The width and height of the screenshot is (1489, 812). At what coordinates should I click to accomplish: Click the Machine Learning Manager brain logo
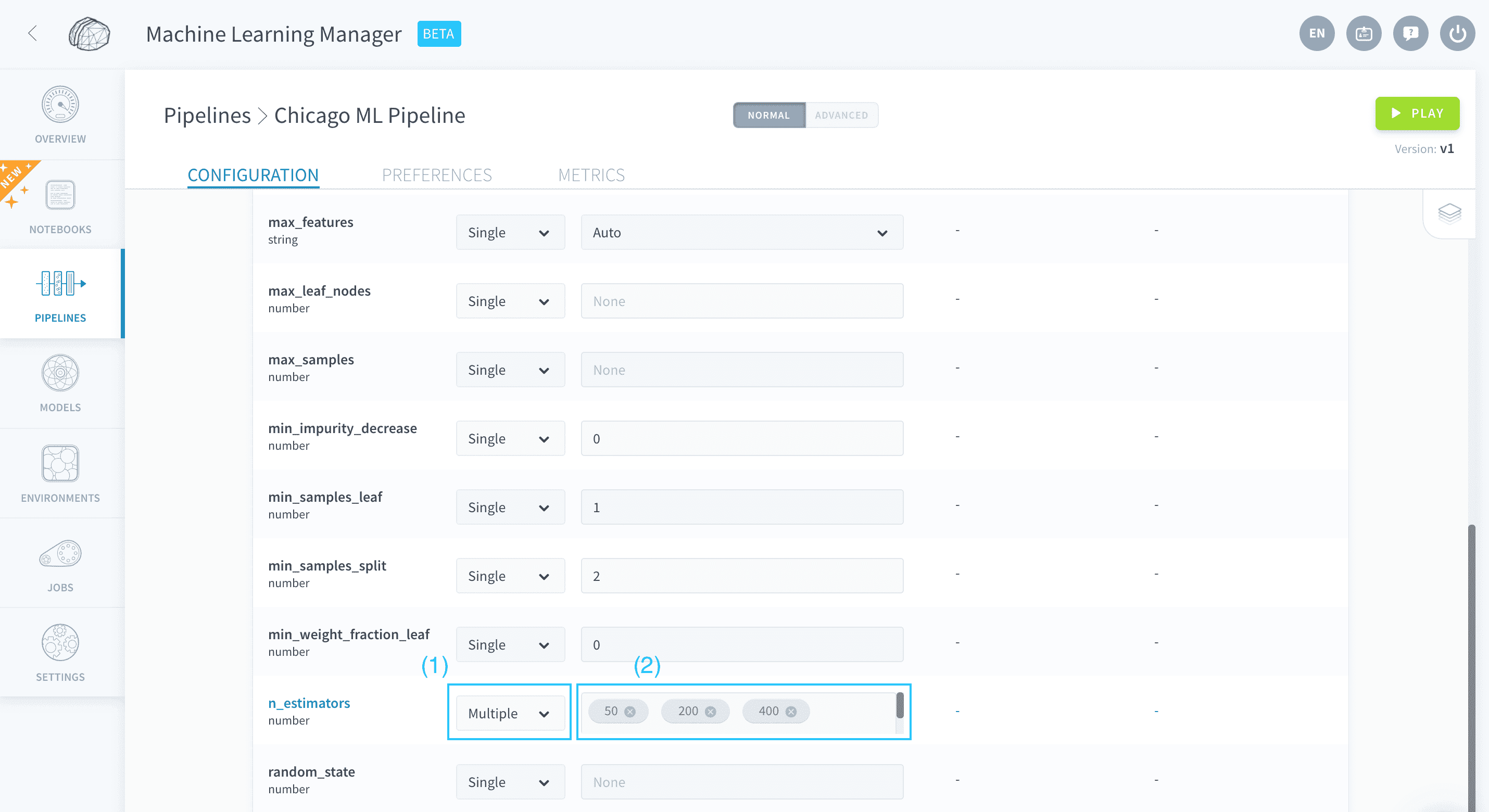coord(89,33)
